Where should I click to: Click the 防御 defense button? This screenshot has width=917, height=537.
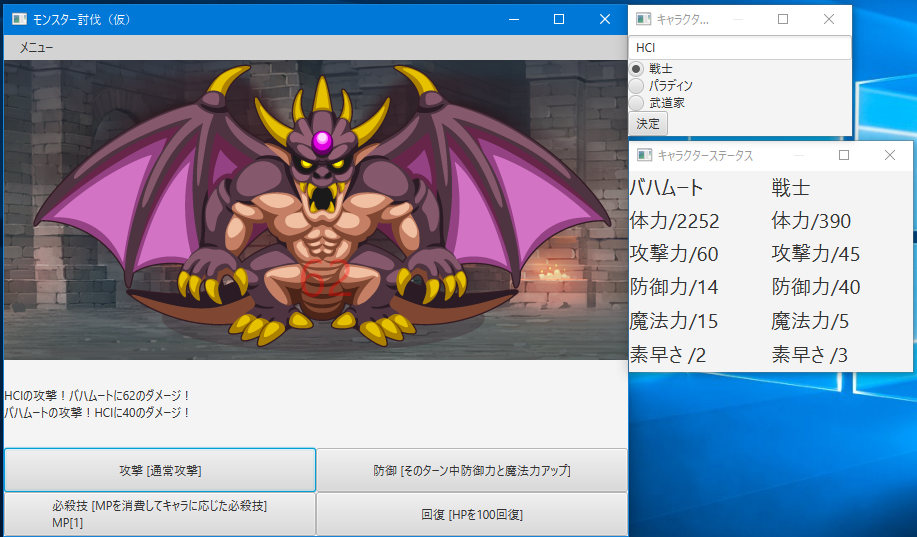pos(472,470)
